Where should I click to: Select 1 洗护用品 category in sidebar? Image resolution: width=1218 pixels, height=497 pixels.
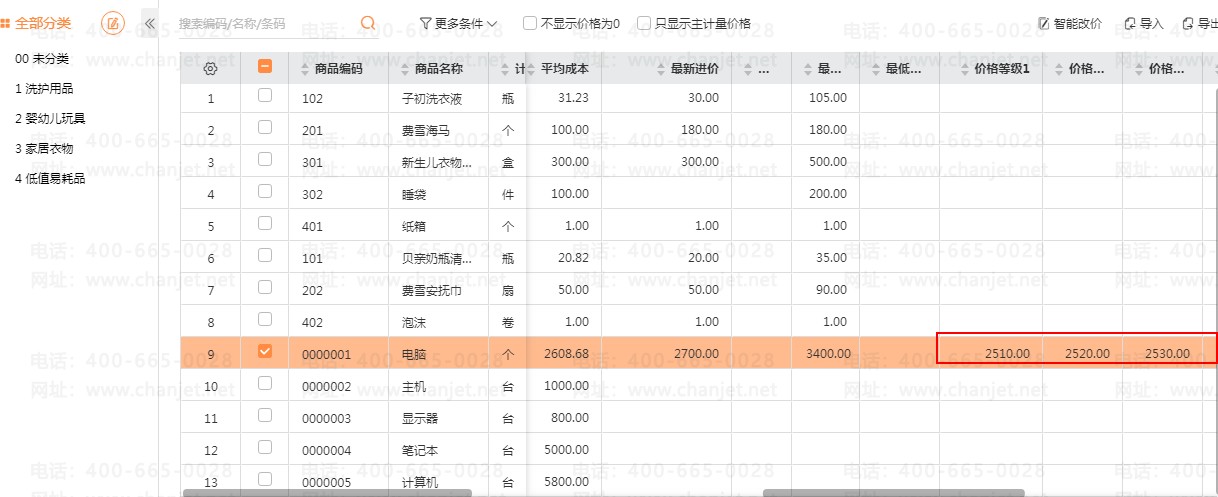pos(44,89)
